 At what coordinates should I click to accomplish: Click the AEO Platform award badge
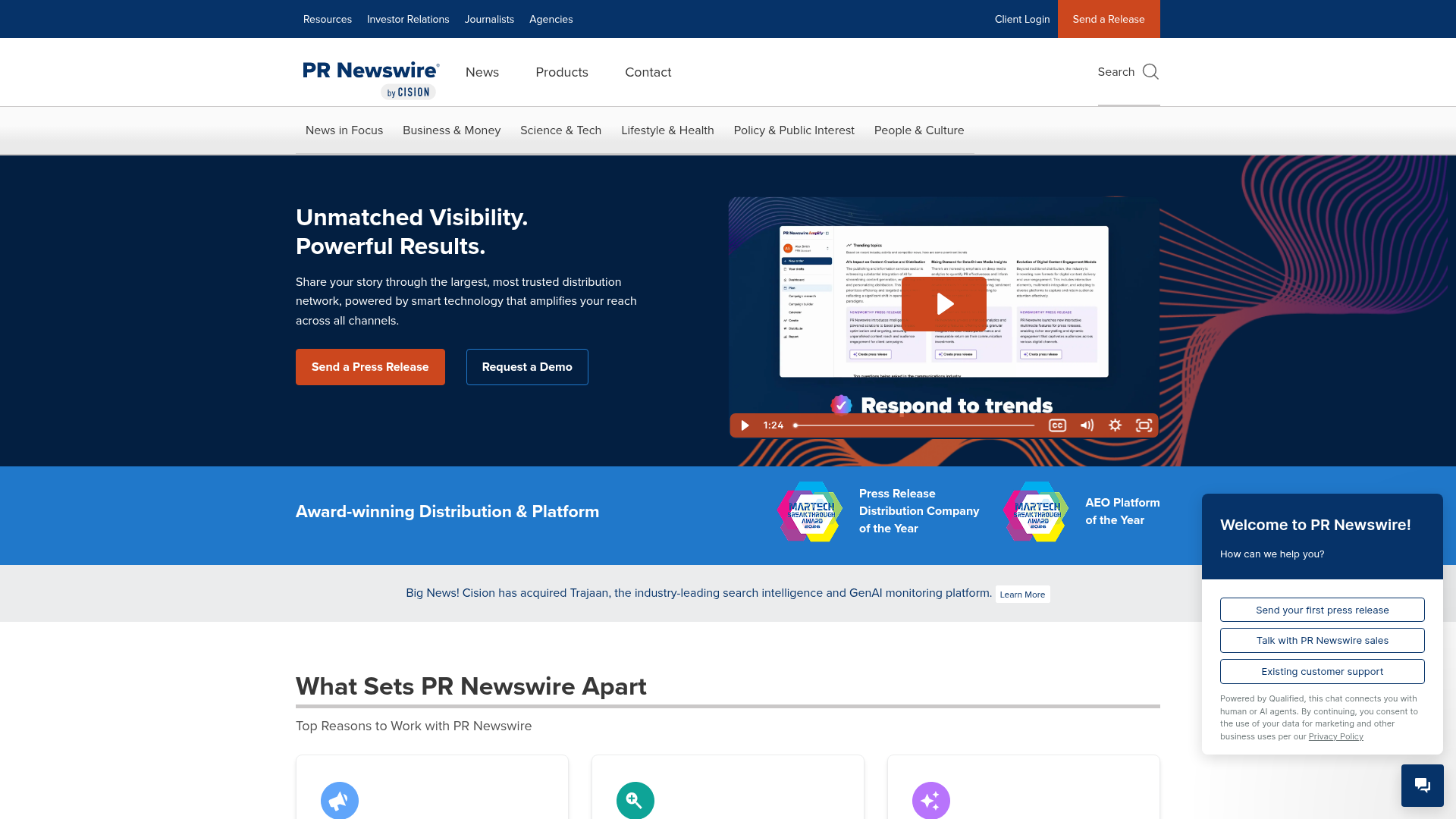tap(1036, 512)
